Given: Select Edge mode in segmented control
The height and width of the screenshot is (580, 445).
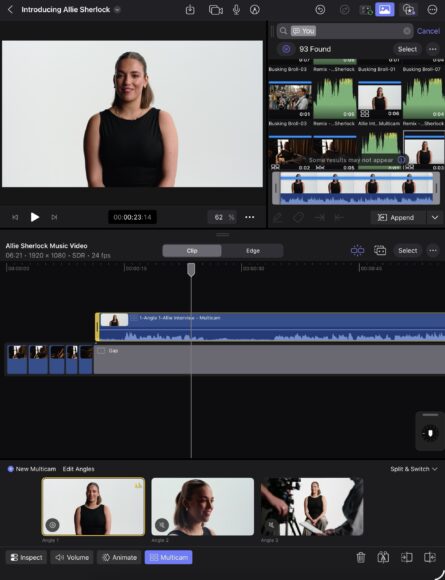Looking at the screenshot, I should click(x=253, y=250).
